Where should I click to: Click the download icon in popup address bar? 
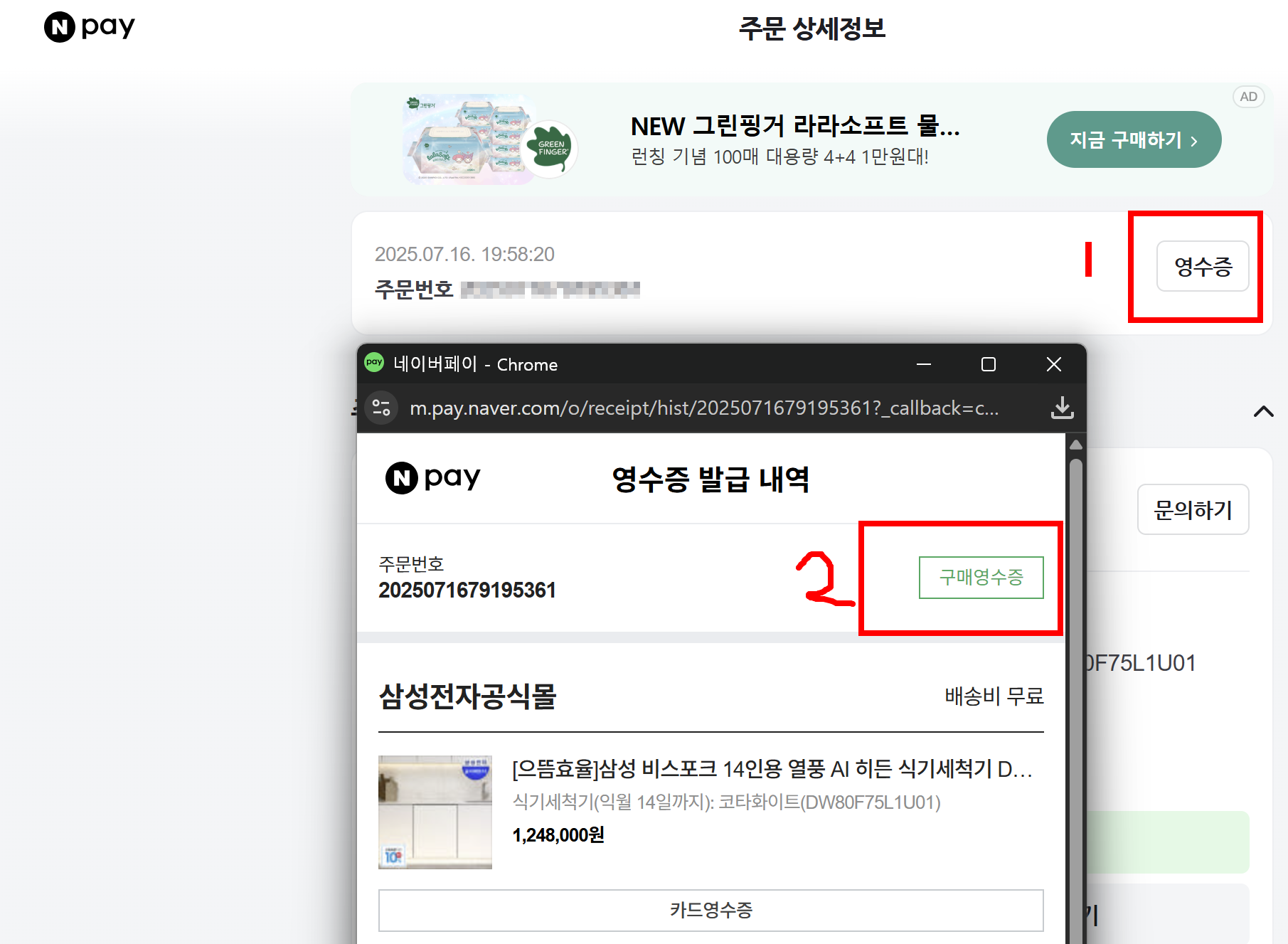1062,408
